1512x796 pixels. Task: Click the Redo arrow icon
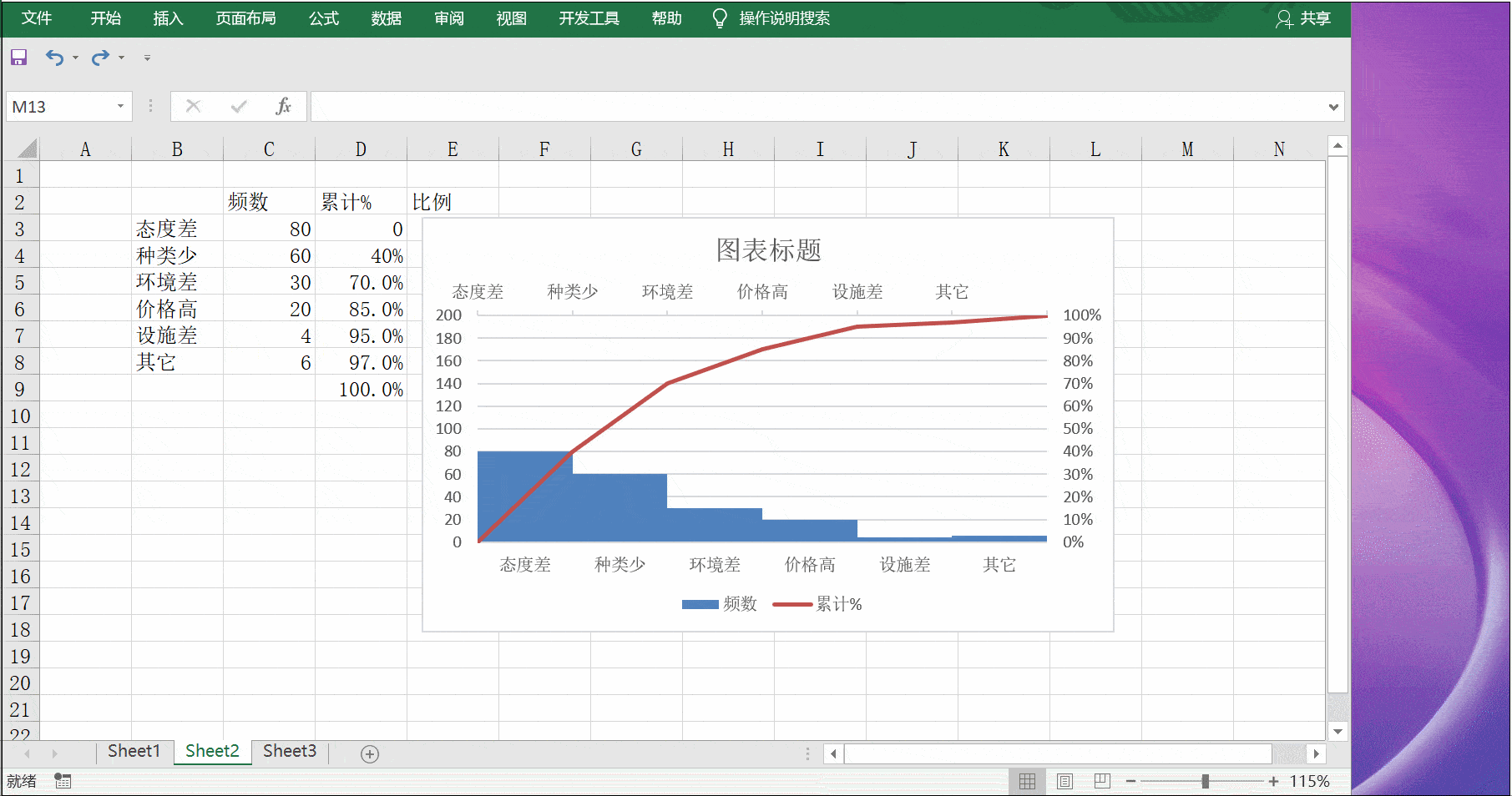(x=100, y=58)
